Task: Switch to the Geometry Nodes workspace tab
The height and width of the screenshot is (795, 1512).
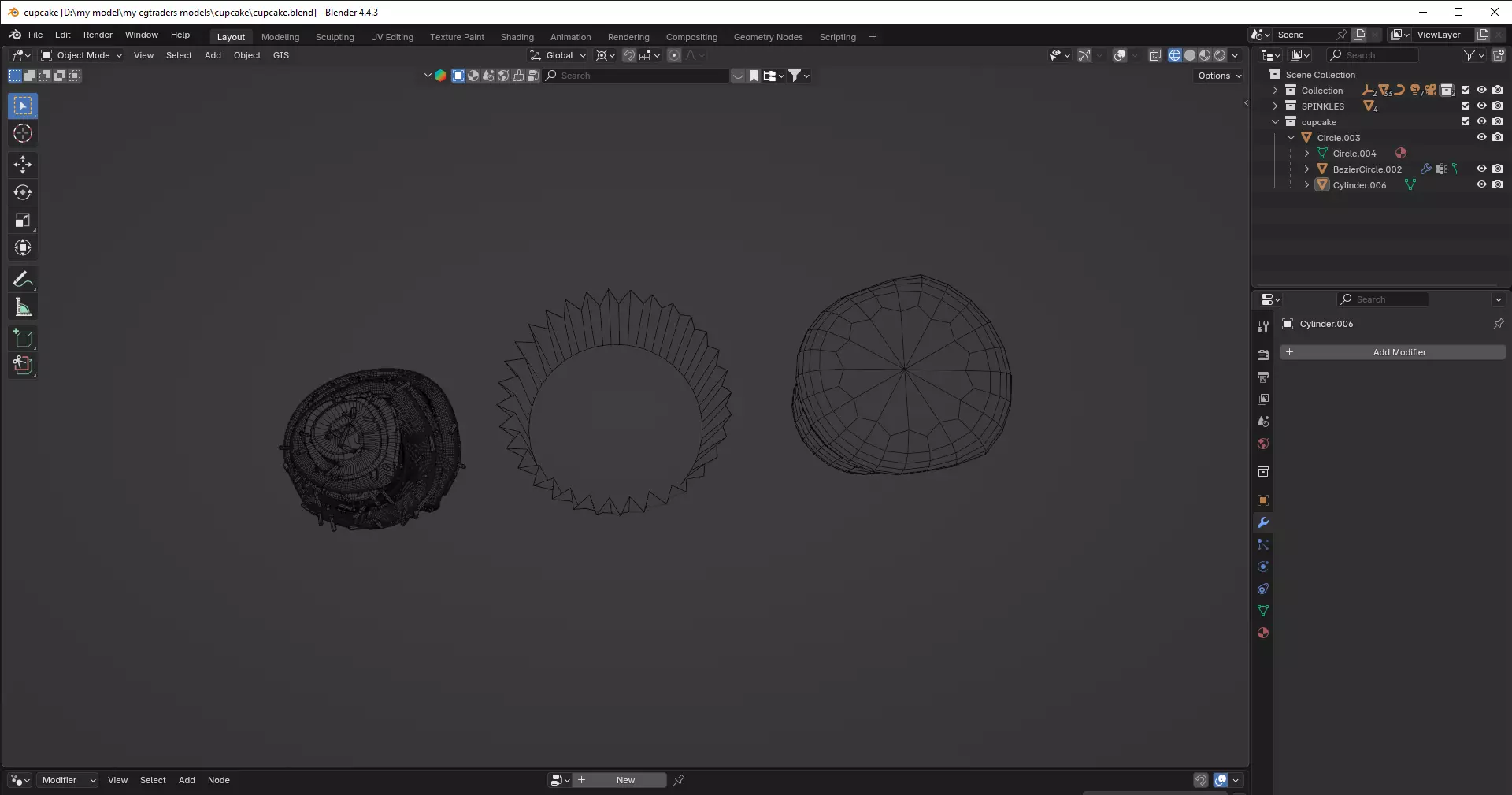Action: (768, 37)
